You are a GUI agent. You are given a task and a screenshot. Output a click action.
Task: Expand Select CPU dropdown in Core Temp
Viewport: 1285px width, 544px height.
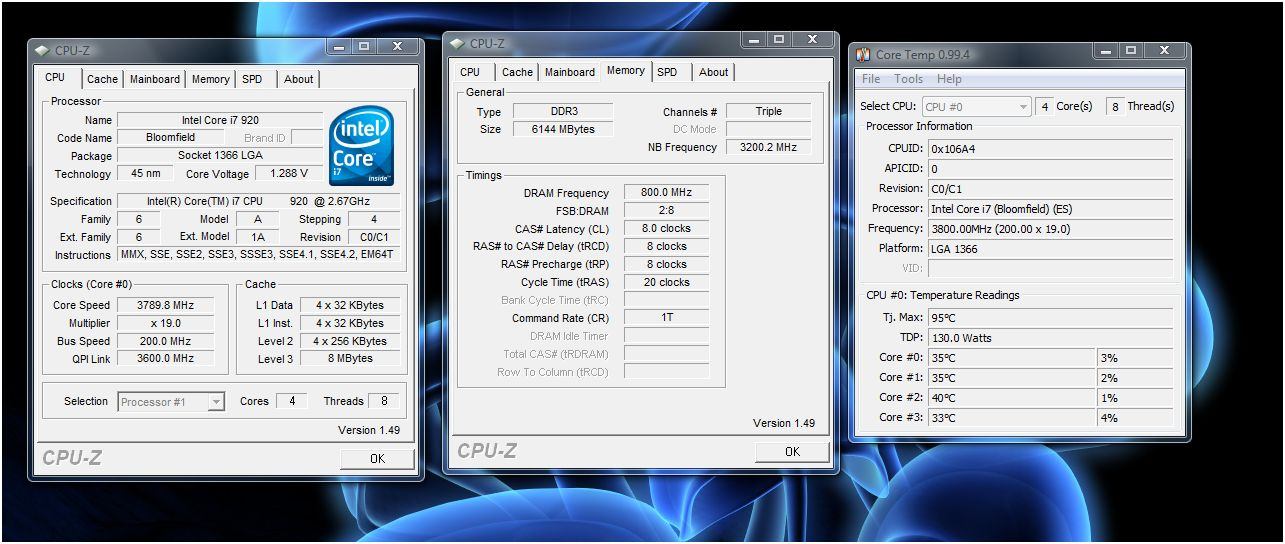point(976,106)
